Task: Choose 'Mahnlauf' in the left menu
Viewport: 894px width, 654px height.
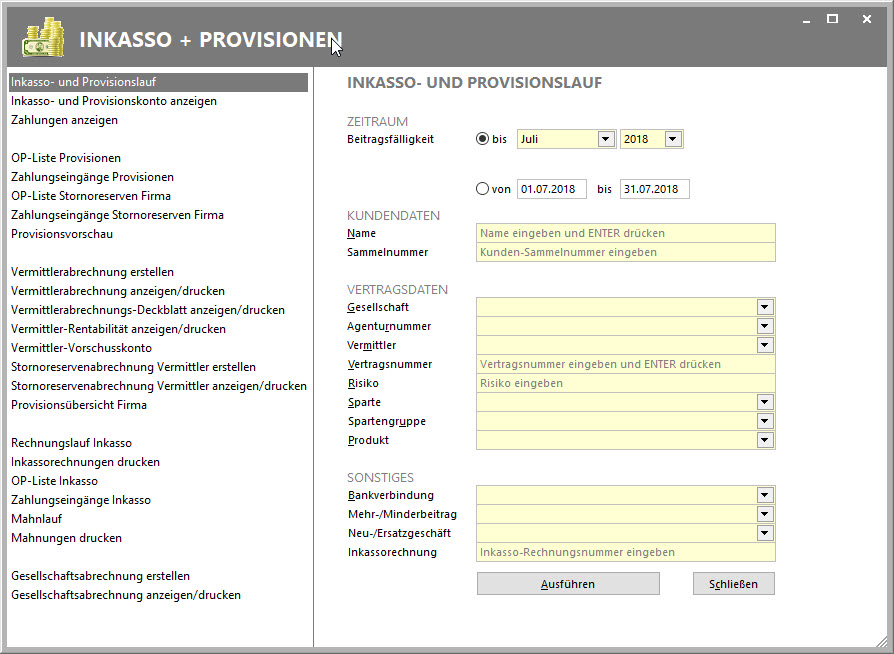Action: [35, 519]
